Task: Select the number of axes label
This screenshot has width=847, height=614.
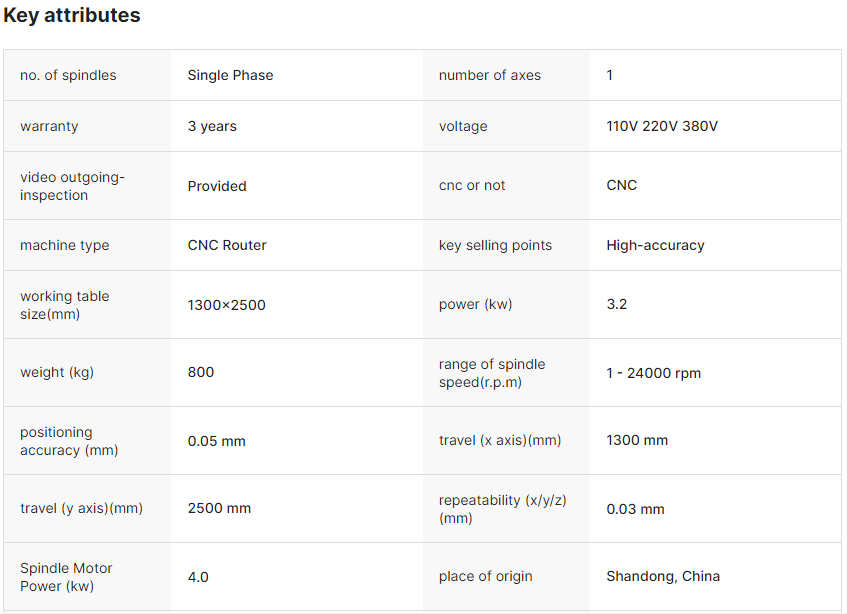Action: point(489,75)
